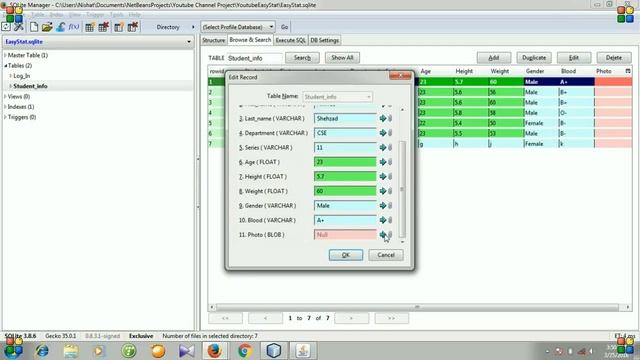
Task: Switch to the DB Settings tab
Action: tap(324, 40)
